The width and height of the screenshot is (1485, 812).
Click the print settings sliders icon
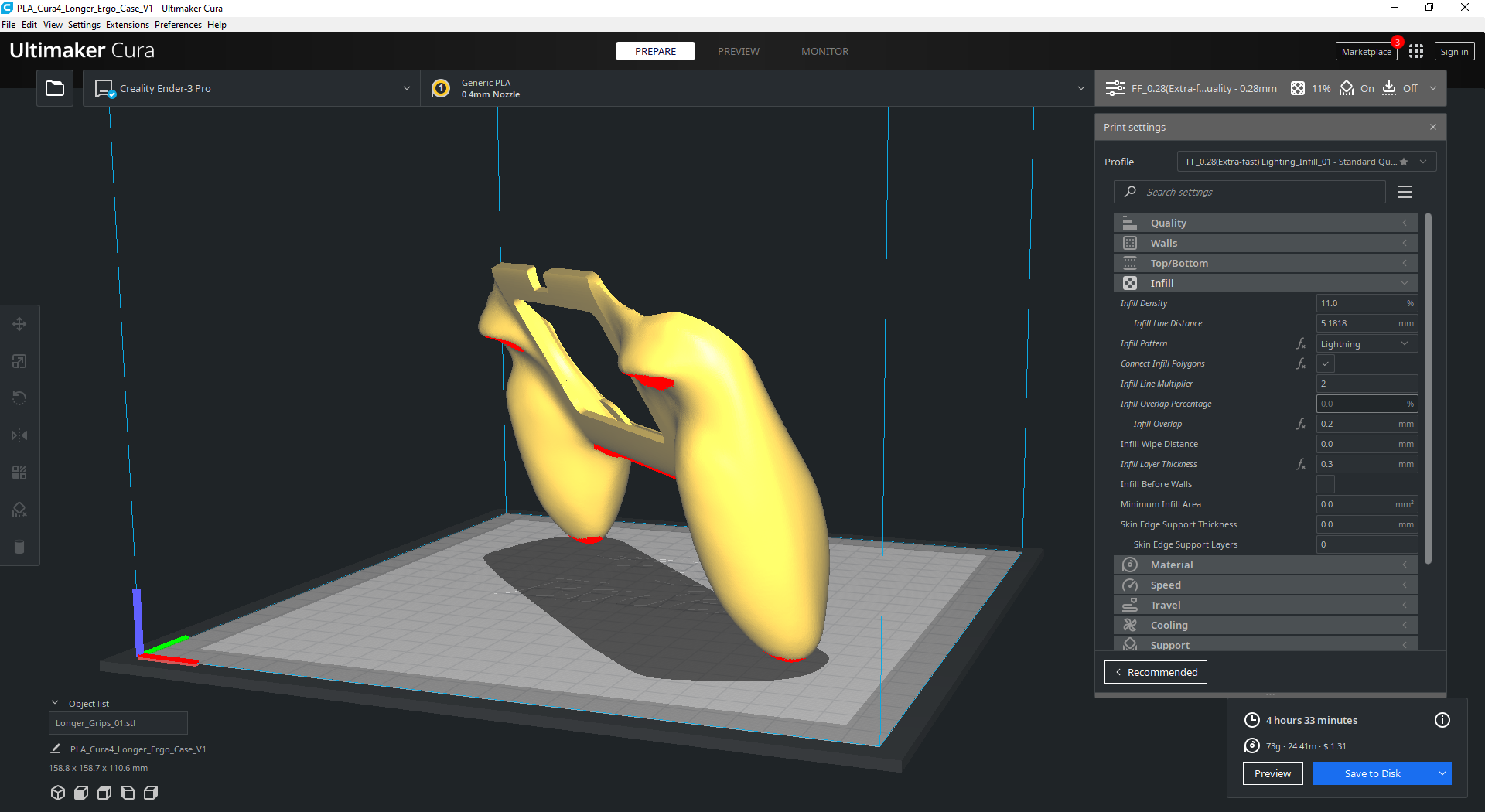[x=1115, y=88]
